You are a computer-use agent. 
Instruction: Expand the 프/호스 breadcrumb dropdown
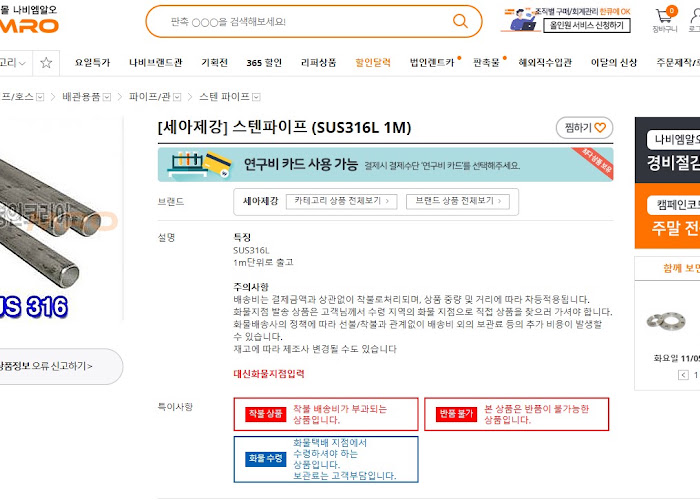pos(40,97)
